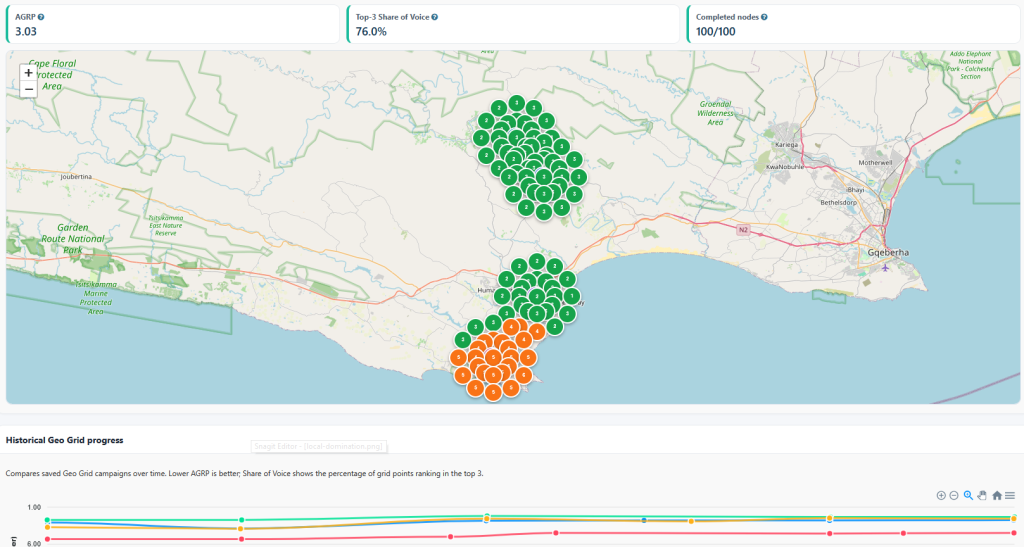Image resolution: width=1024 pixels, height=547 pixels.
Task: Zoom in the history chart using the plus circle
Action: (941, 495)
